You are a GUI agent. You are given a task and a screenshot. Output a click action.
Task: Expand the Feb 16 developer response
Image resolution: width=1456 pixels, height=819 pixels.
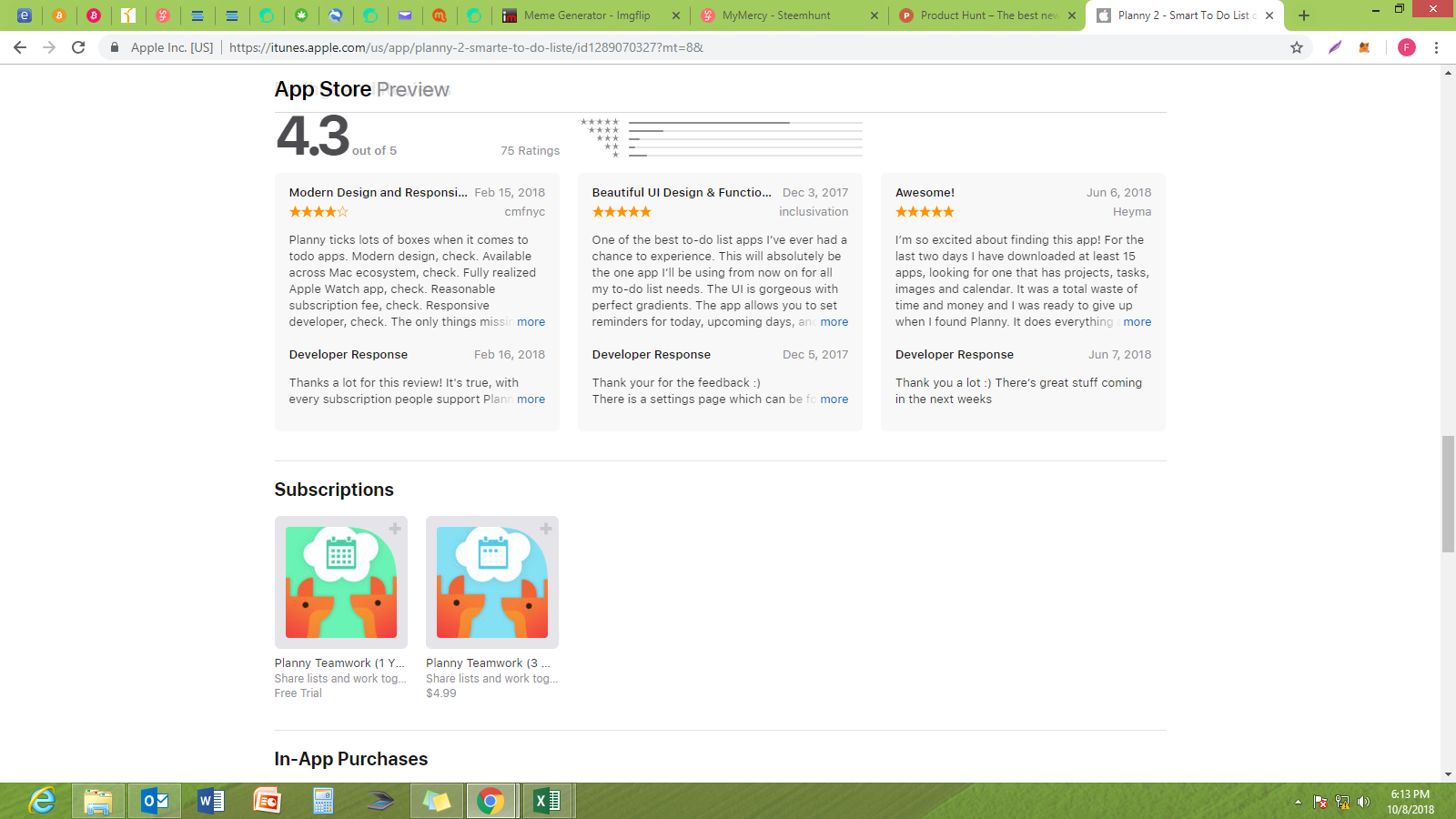point(531,399)
